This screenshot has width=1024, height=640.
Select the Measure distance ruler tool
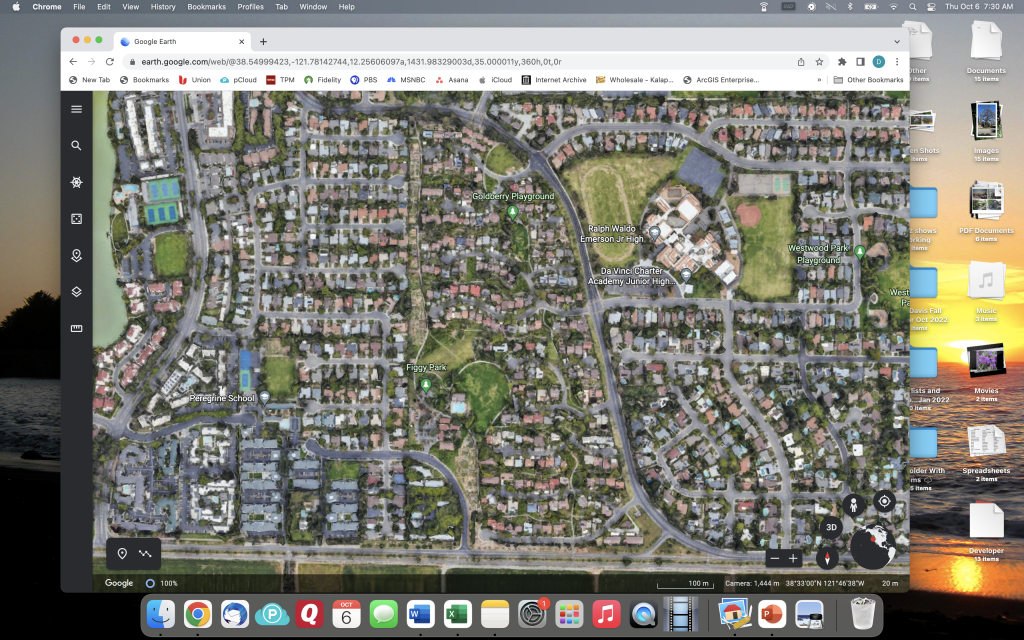pyautogui.click(x=76, y=328)
